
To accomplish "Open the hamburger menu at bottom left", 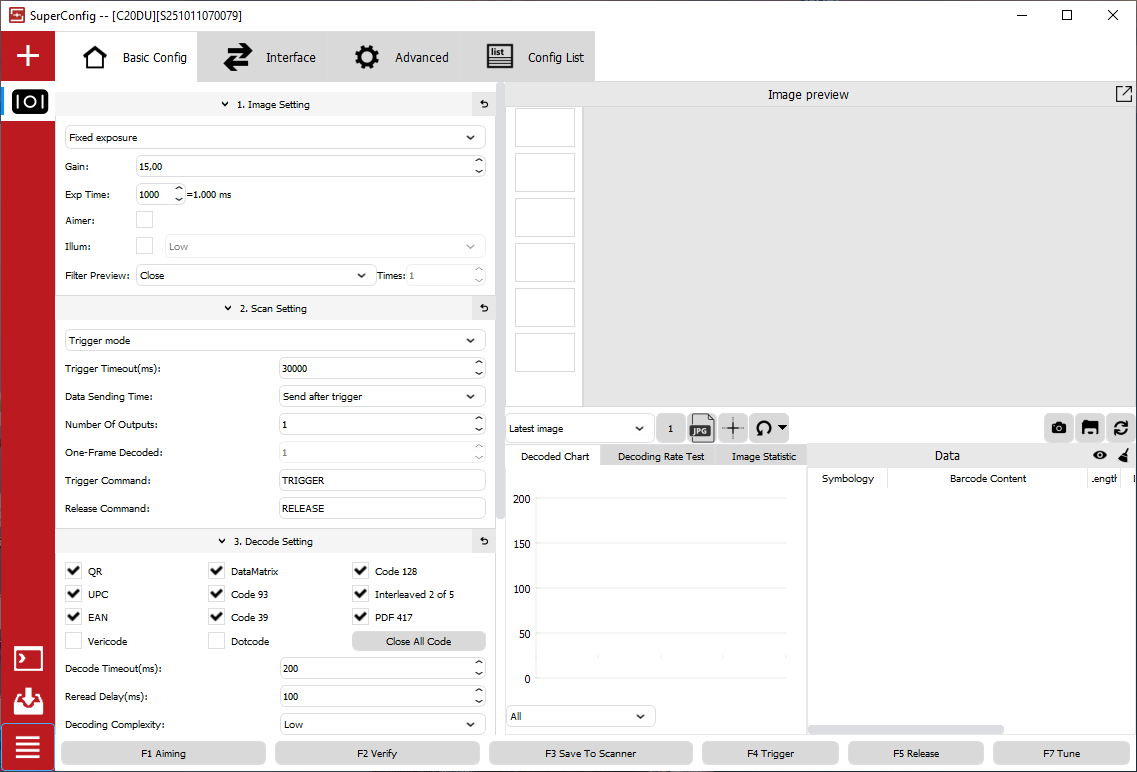I will 28,746.
